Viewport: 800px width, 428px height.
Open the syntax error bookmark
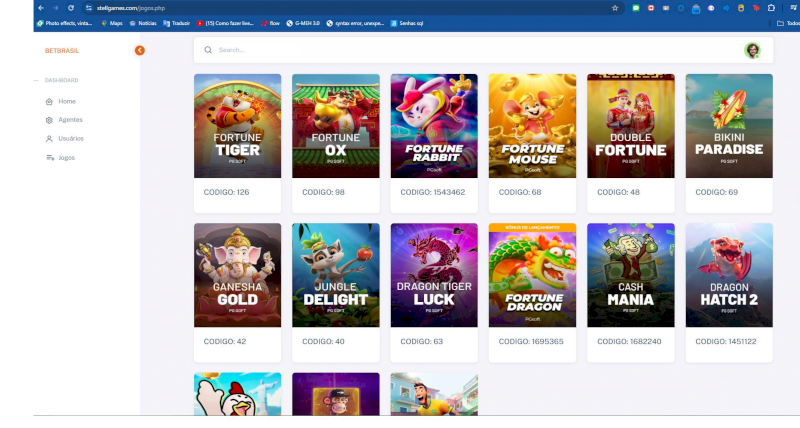[355, 23]
